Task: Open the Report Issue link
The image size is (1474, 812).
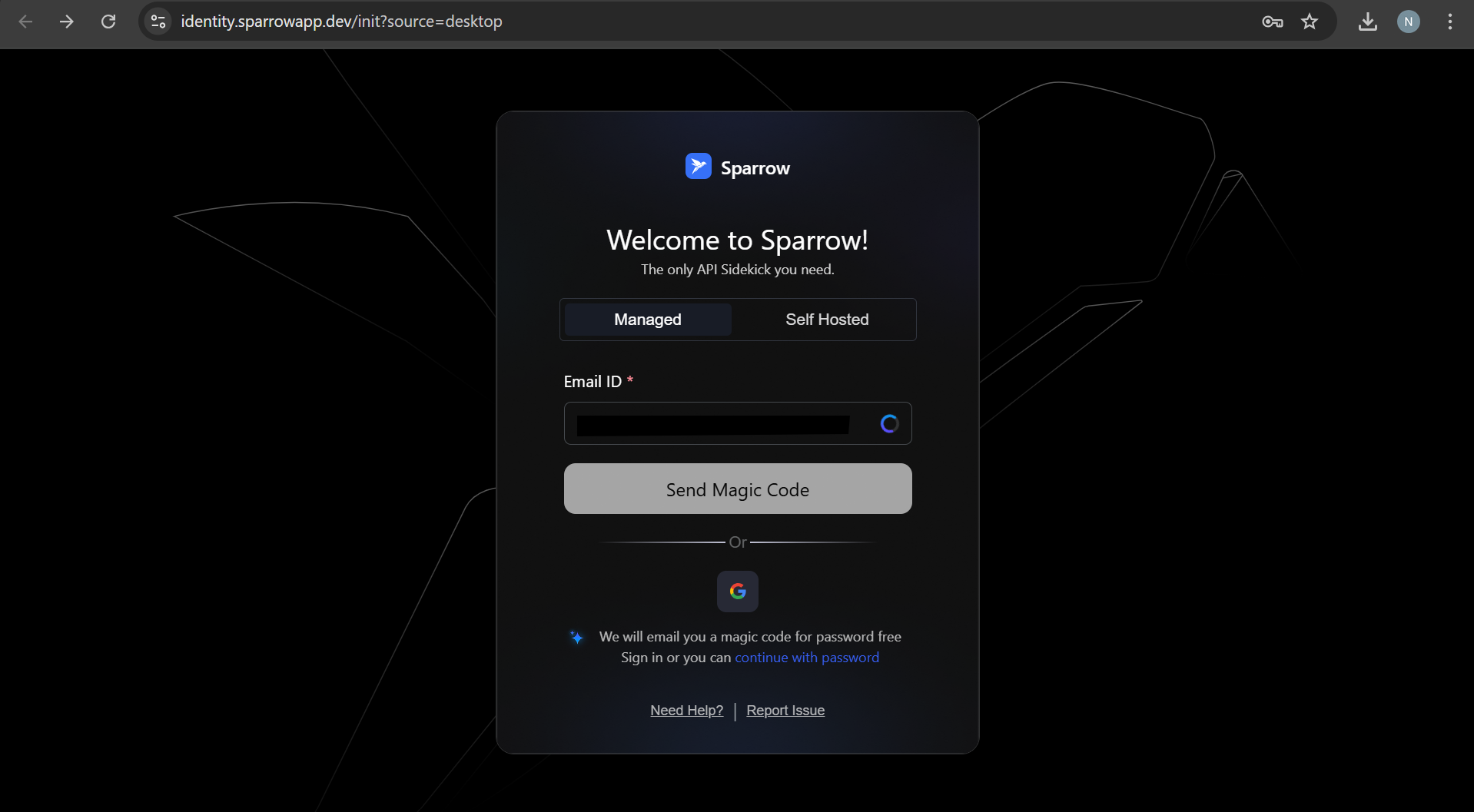Action: 785,711
